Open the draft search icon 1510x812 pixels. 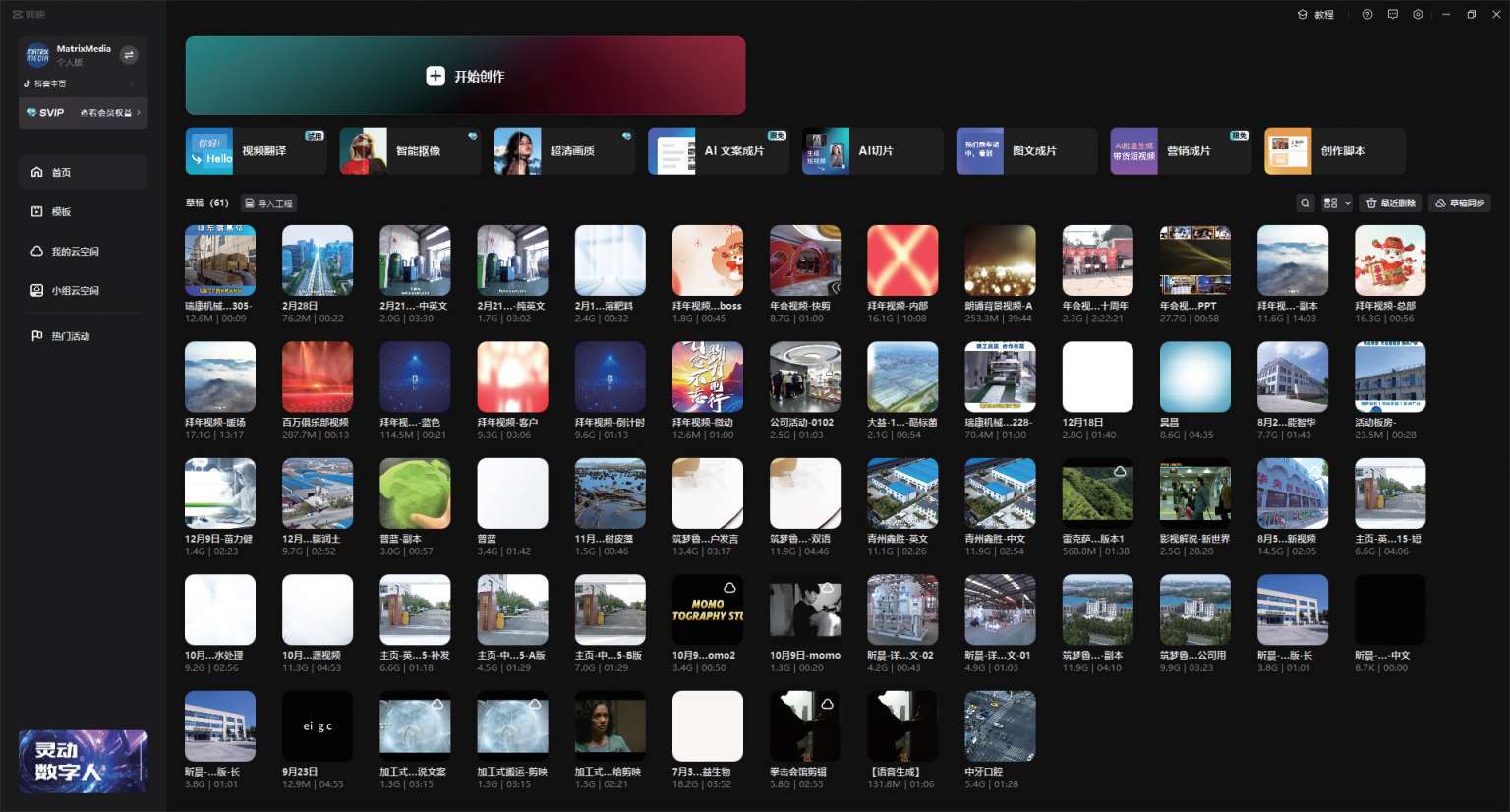click(1305, 203)
